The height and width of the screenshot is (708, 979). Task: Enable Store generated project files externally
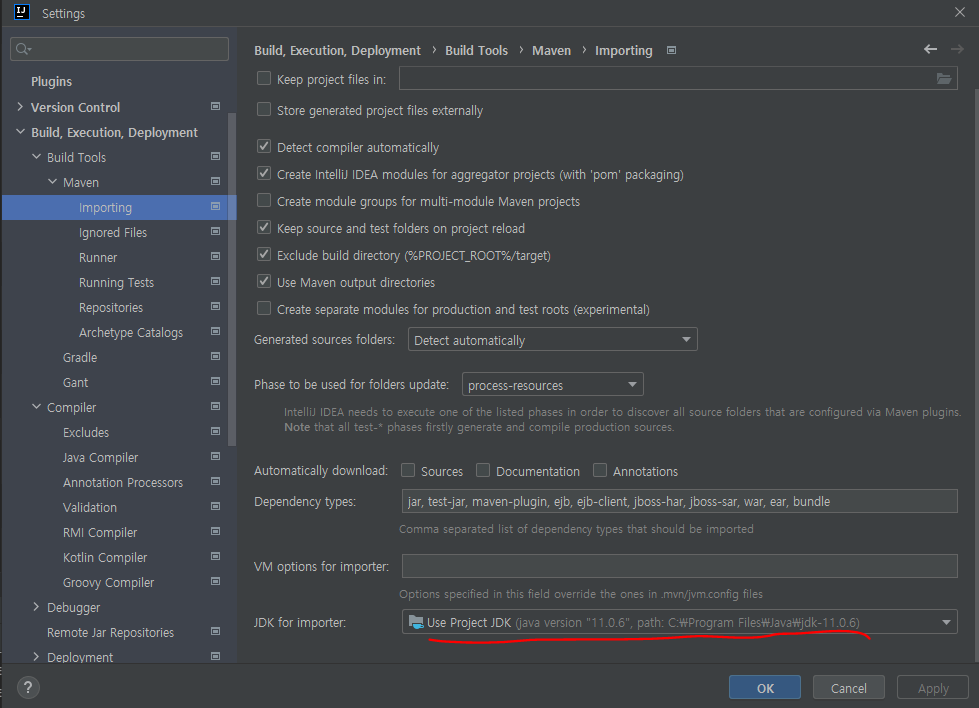(x=264, y=109)
